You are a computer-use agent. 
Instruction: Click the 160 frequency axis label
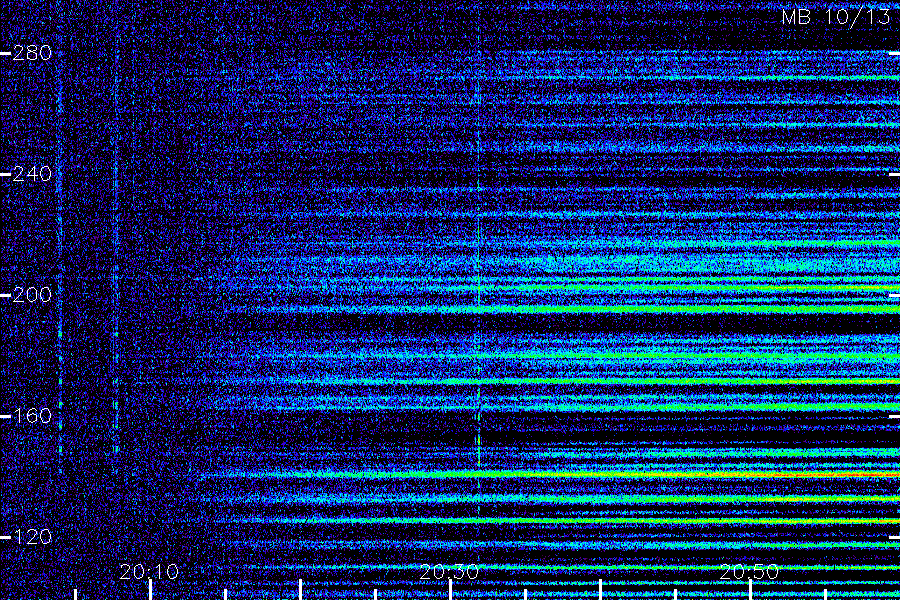pyautogui.click(x=32, y=416)
